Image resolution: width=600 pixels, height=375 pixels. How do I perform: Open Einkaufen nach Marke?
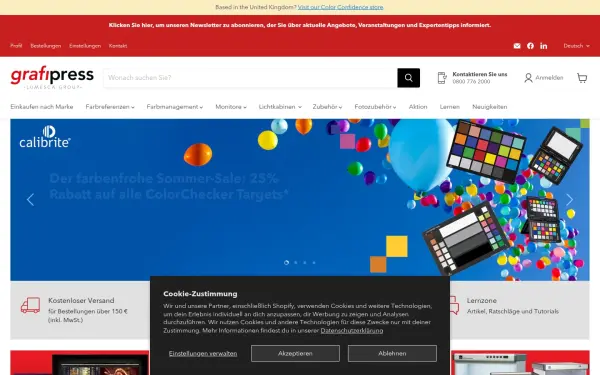42,107
